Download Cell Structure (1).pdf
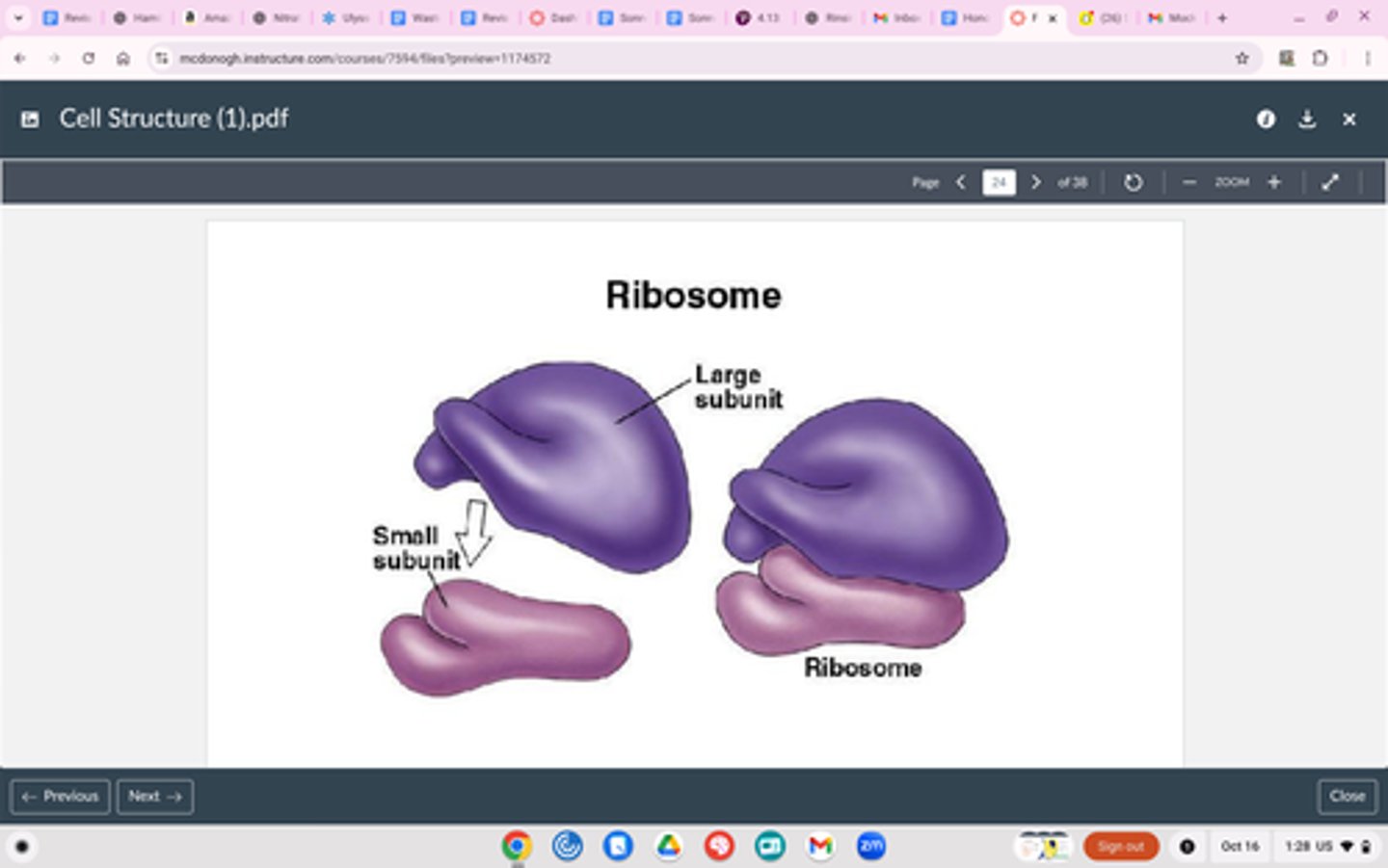Screen dimensions: 1388x868 (1307, 118)
